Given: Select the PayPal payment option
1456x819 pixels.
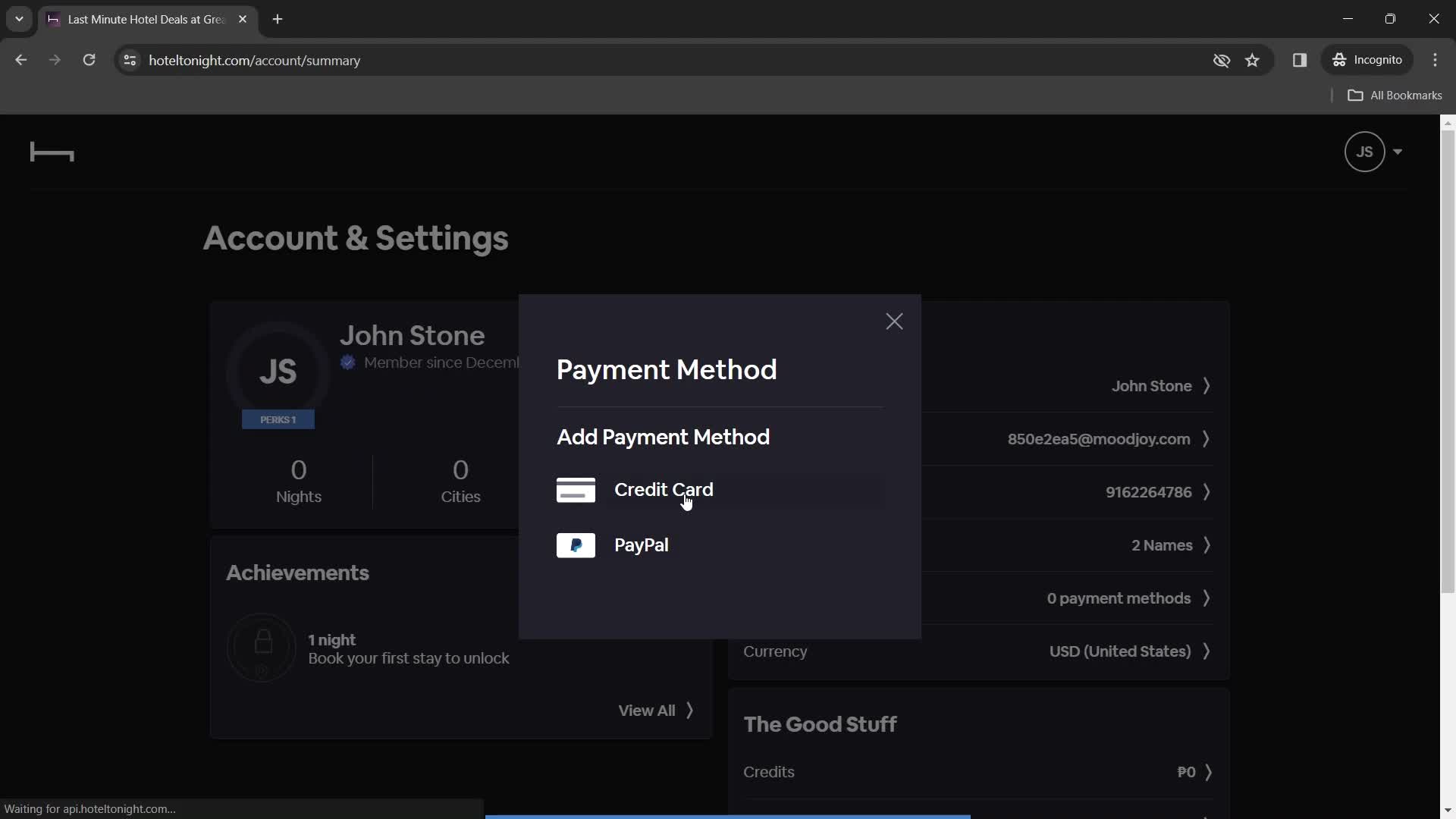Looking at the screenshot, I should click(720, 545).
